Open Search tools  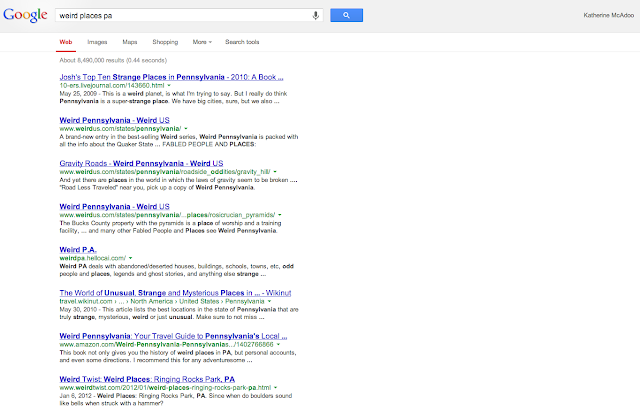click(242, 42)
